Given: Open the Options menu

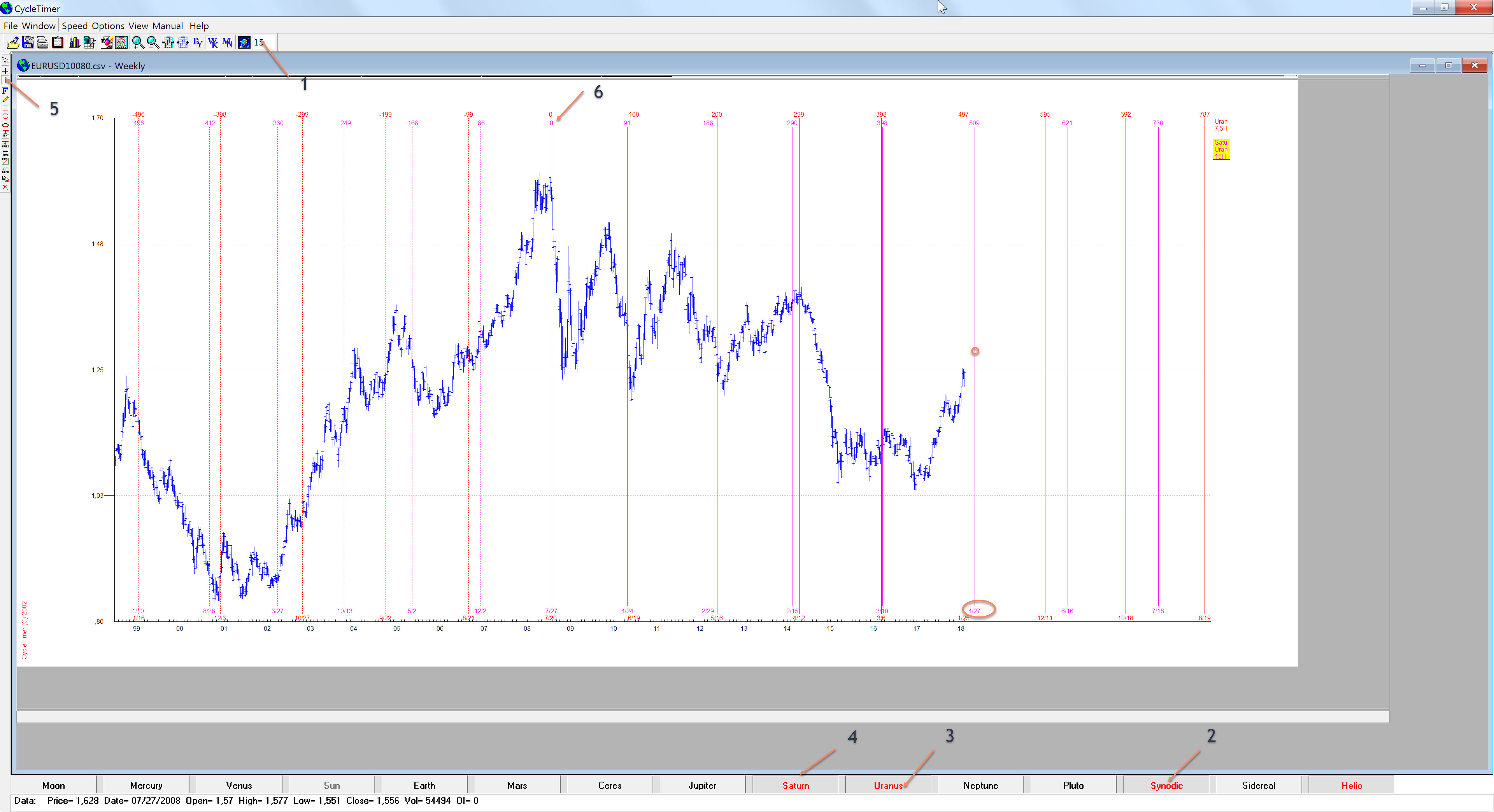Looking at the screenshot, I should coord(108,26).
